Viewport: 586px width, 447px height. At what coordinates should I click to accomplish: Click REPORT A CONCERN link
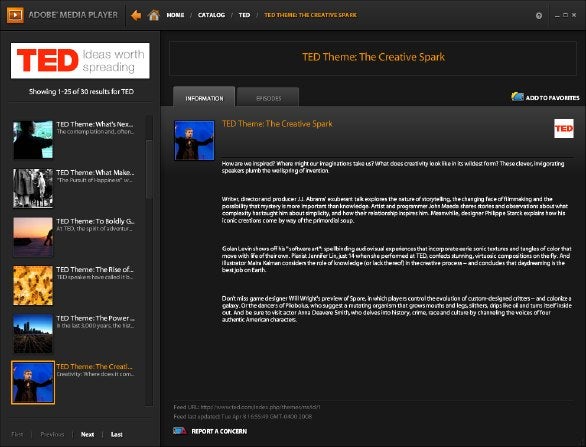pyautogui.click(x=219, y=431)
